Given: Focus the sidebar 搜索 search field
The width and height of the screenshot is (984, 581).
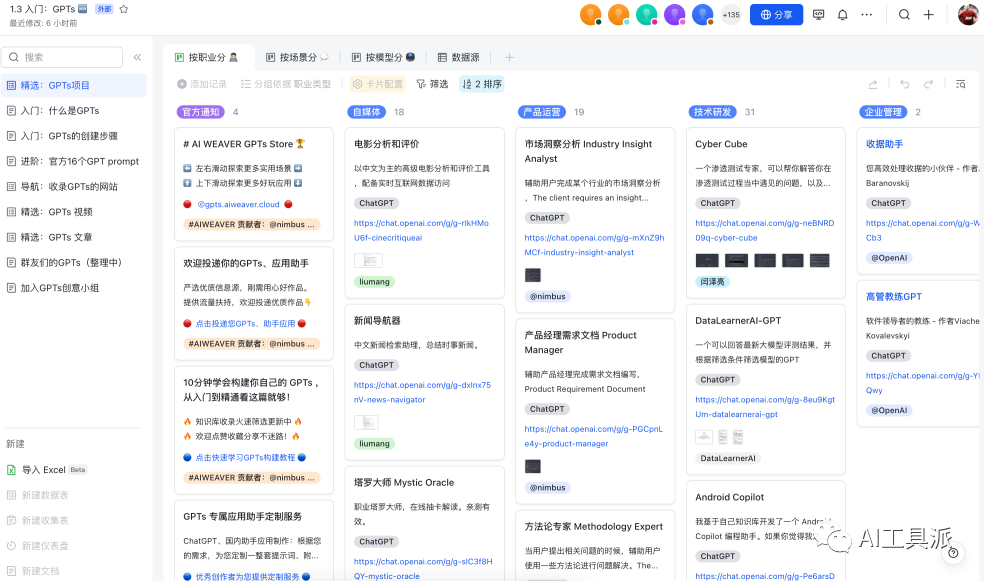Looking at the screenshot, I should 62,57.
